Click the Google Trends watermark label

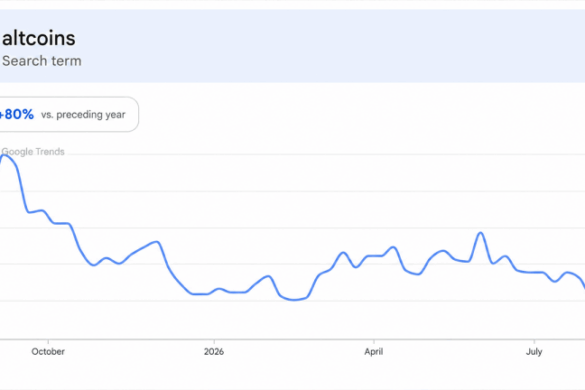click(x=33, y=152)
